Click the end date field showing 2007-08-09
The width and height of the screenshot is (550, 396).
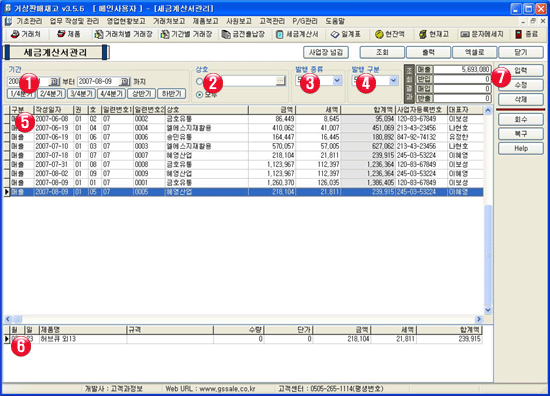98,82
